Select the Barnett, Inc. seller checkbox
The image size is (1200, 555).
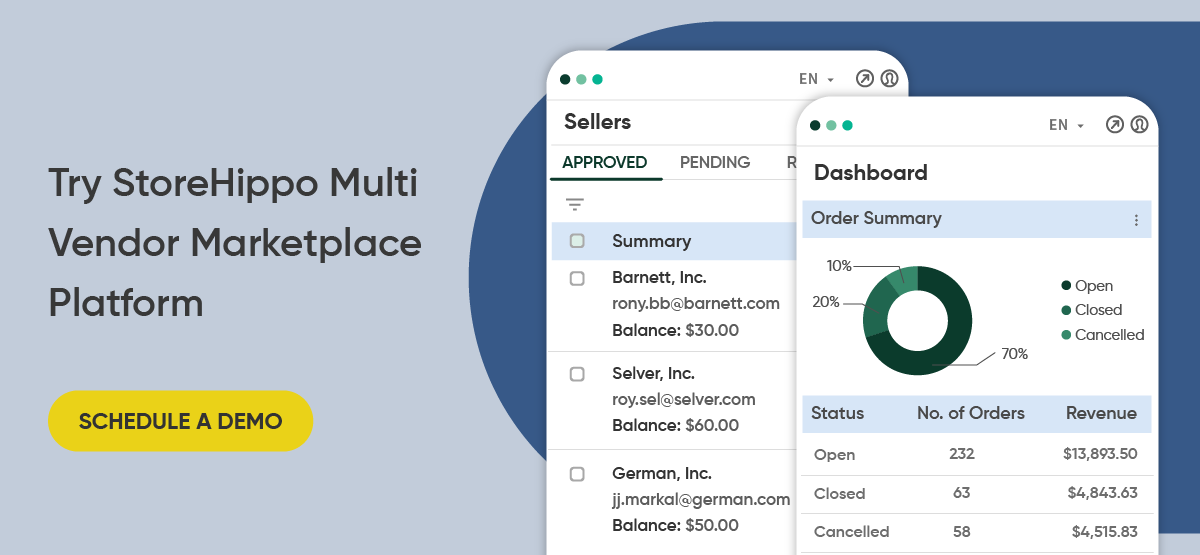pos(577,278)
